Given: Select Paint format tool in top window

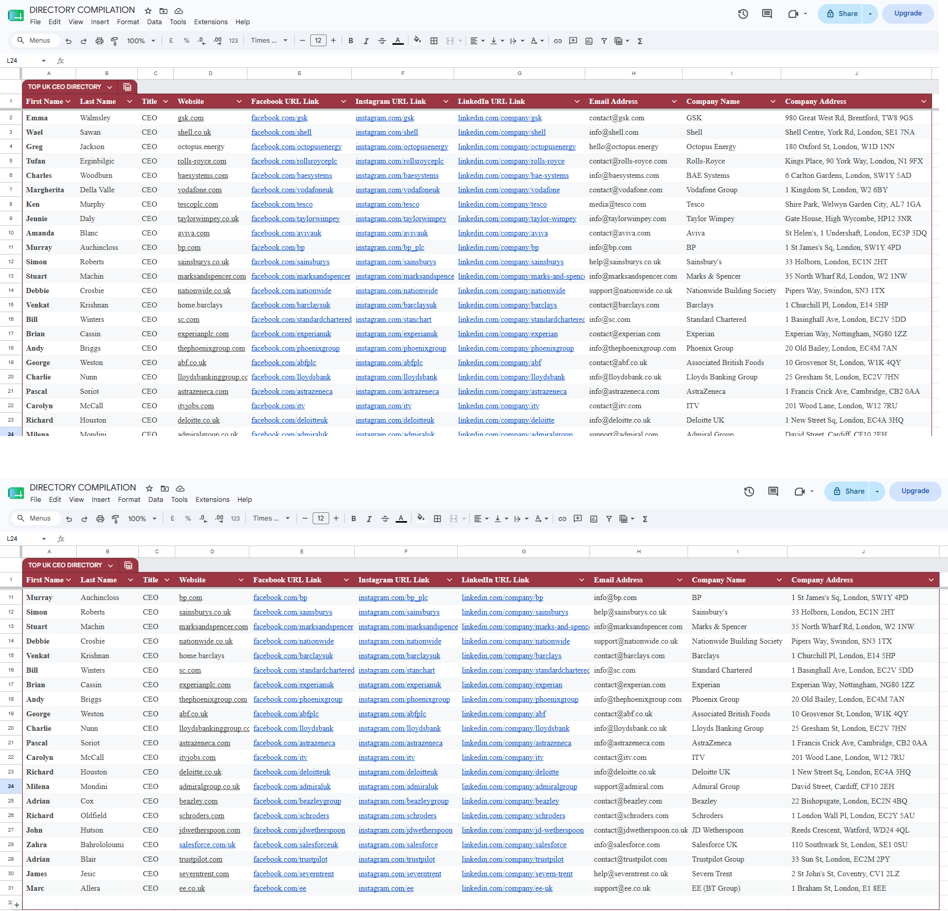Looking at the screenshot, I should [x=114, y=41].
